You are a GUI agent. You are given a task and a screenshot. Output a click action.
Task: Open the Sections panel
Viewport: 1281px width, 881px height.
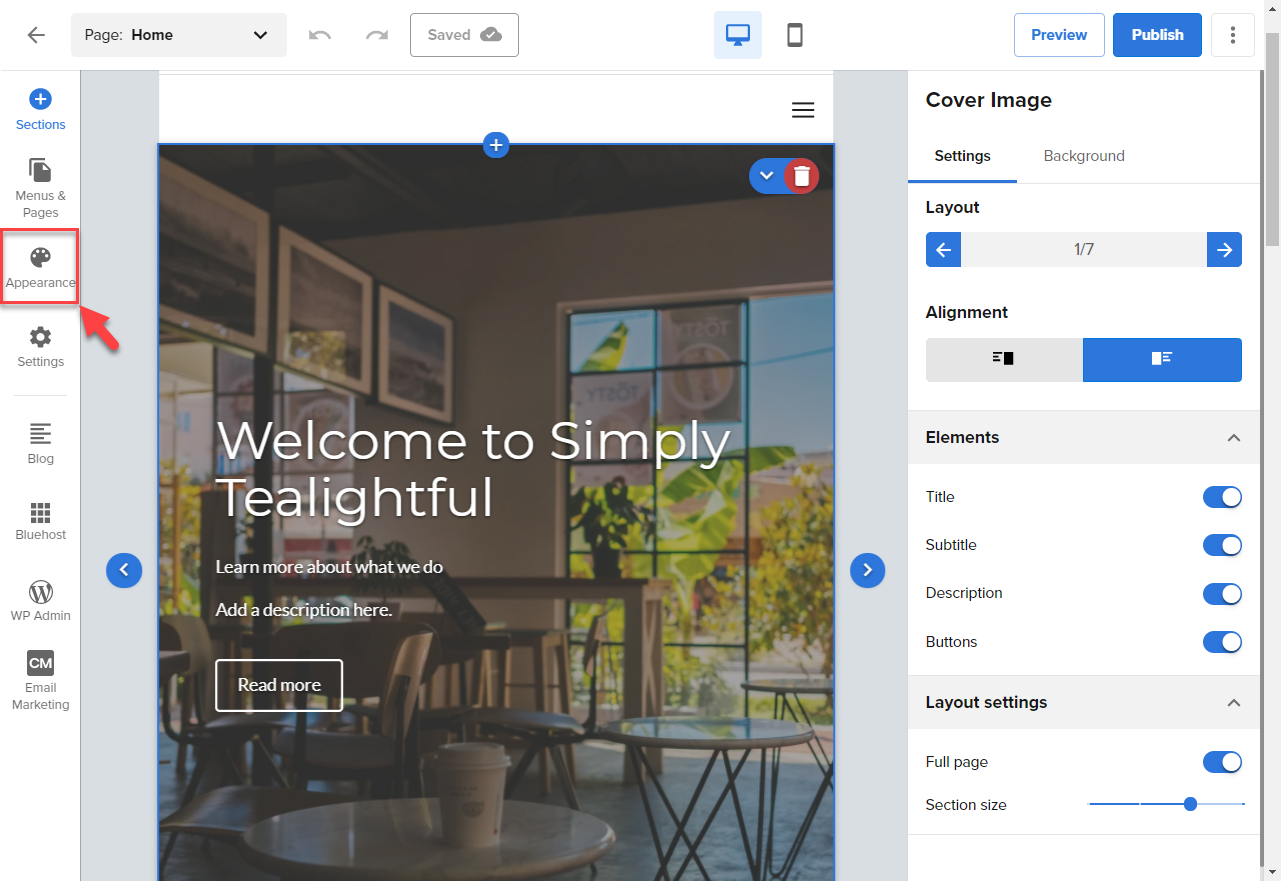pos(40,110)
